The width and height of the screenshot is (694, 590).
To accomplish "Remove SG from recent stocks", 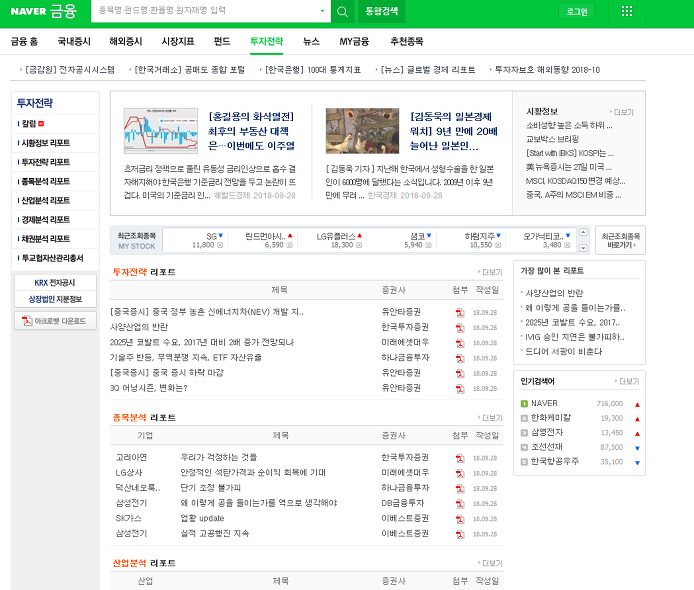I will [220, 245].
